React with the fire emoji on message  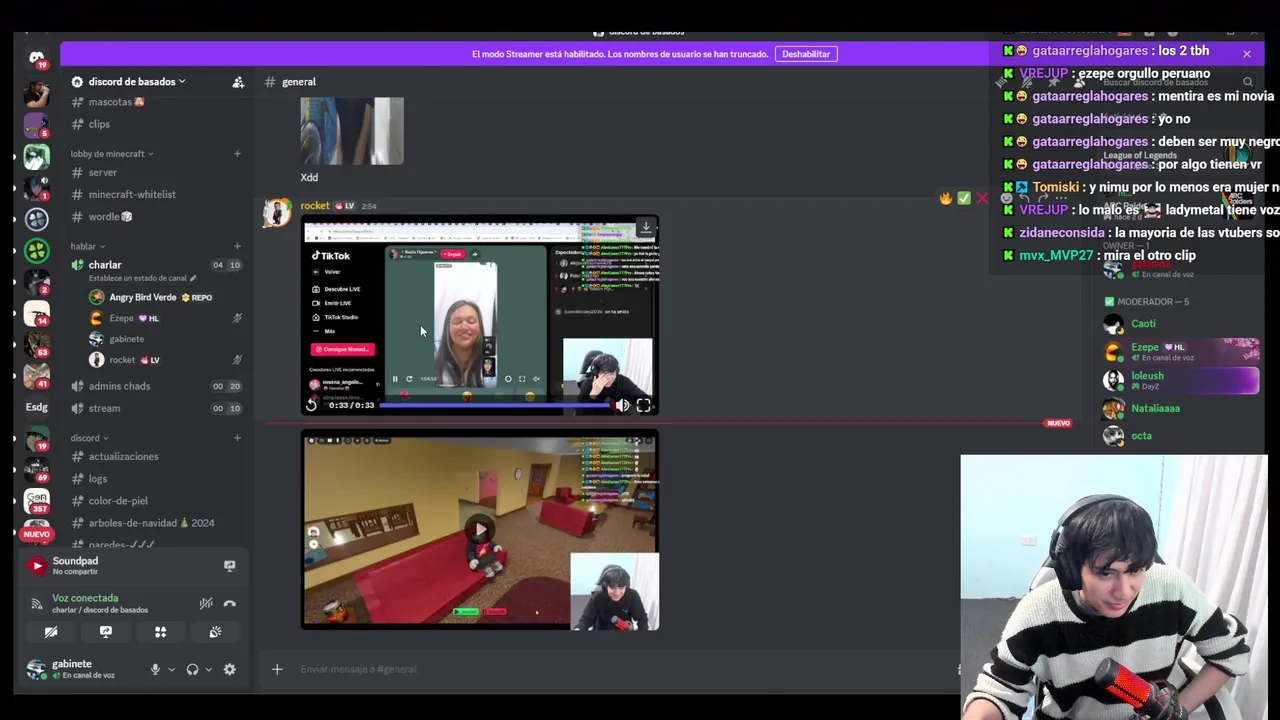(946, 198)
